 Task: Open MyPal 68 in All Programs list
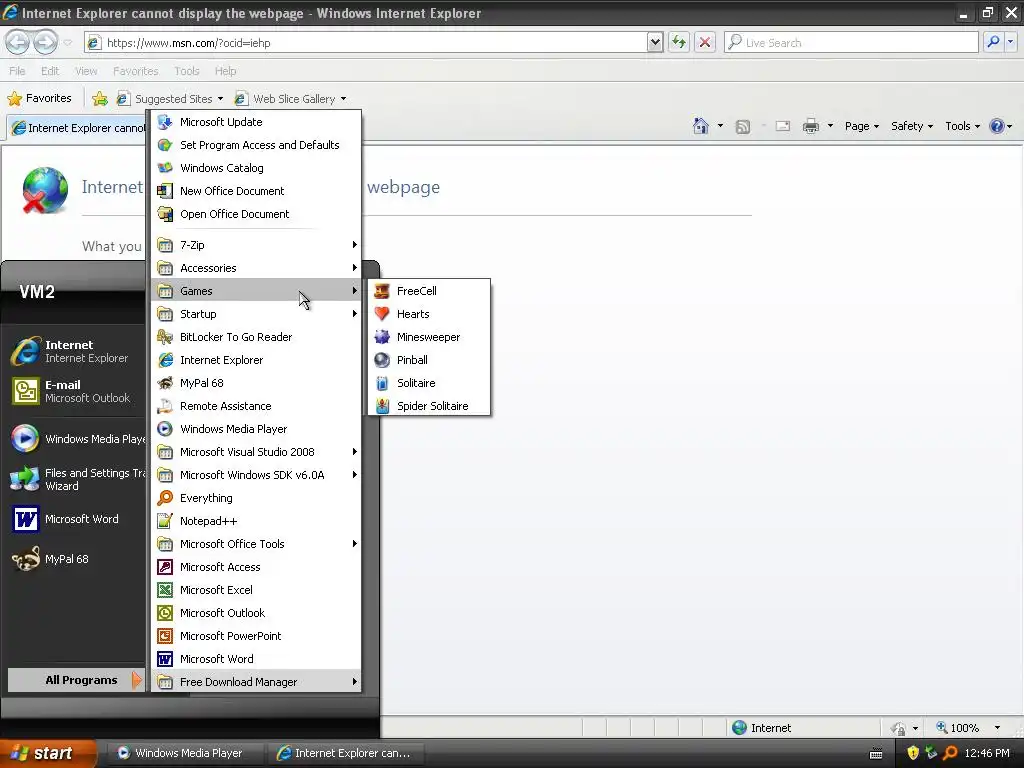pos(256,383)
